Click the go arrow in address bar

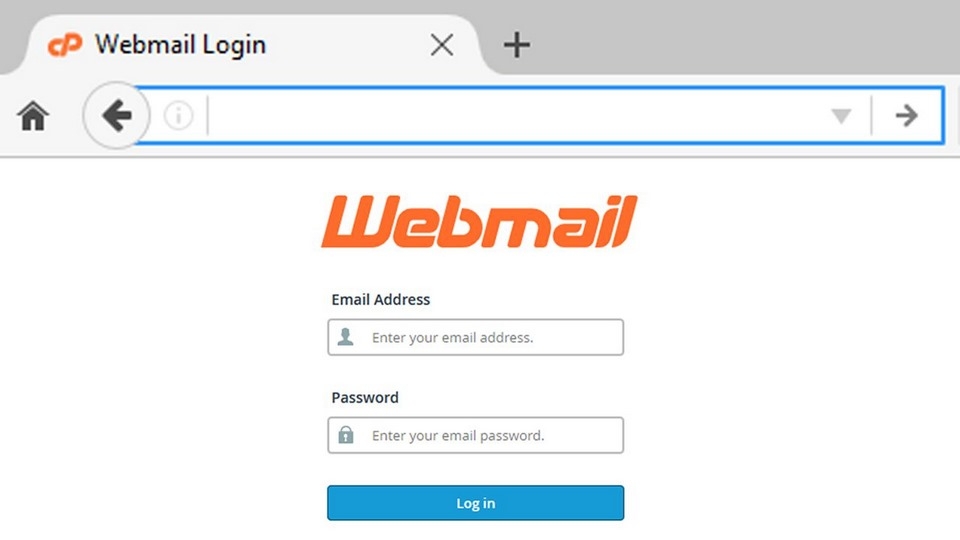(907, 115)
